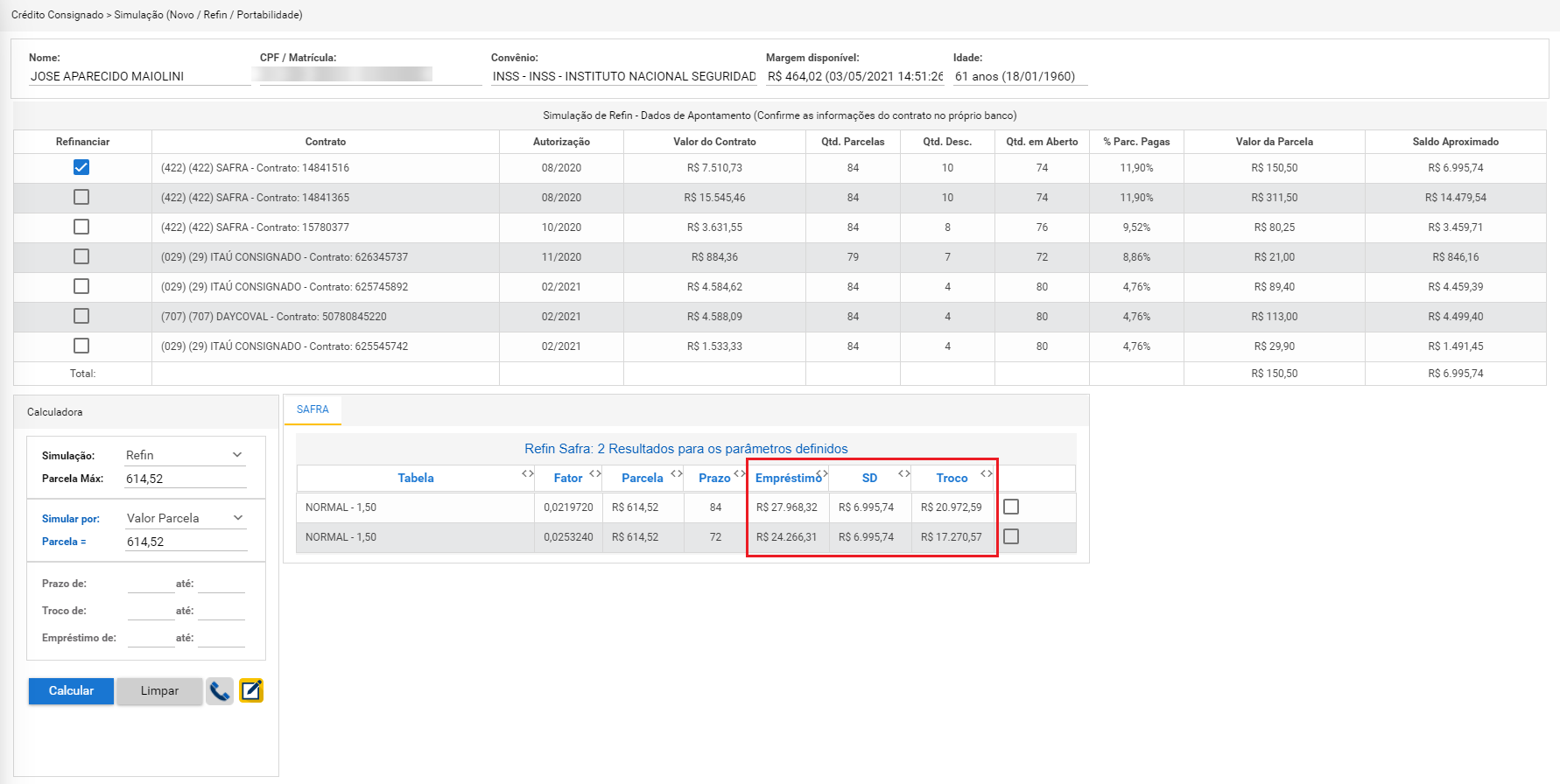Image resolution: width=1560 pixels, height=784 pixels.
Task: Uncheck SAFRA contract 14841516 refinance box
Action: pyautogui.click(x=81, y=167)
